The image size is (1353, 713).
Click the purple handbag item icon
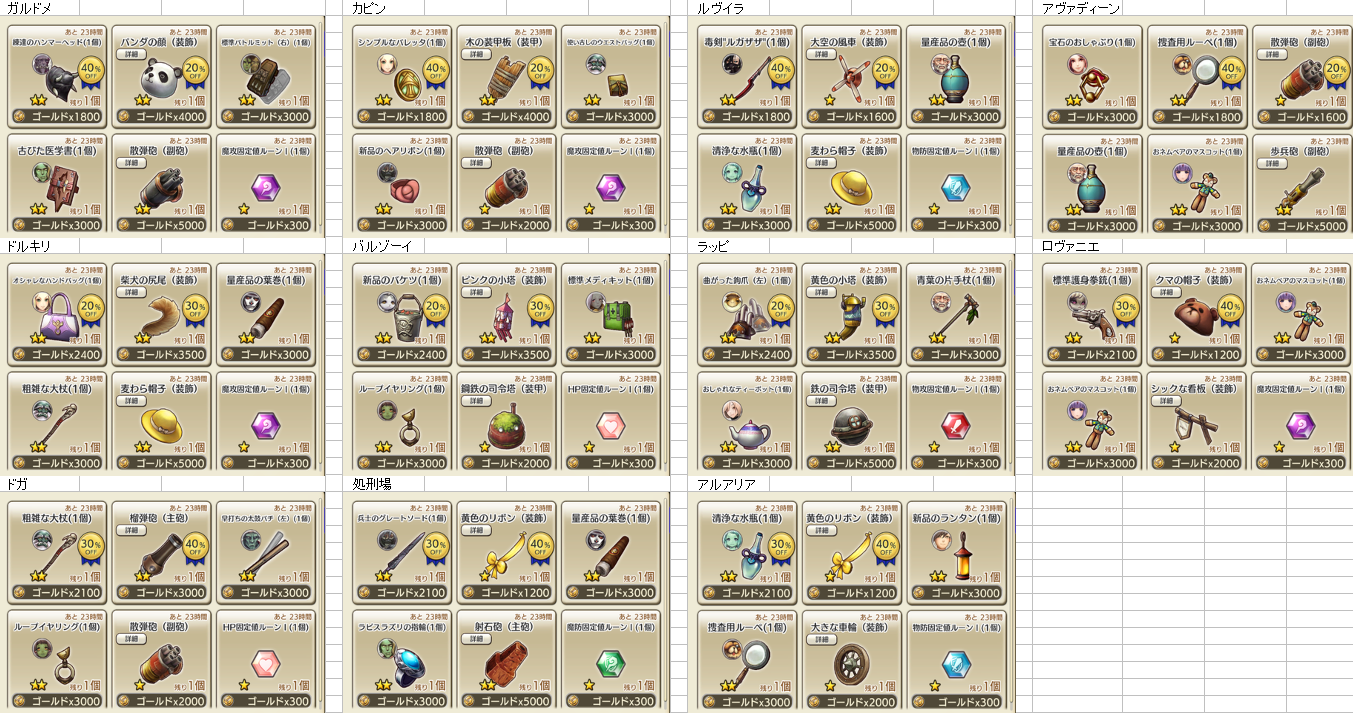tap(50, 318)
